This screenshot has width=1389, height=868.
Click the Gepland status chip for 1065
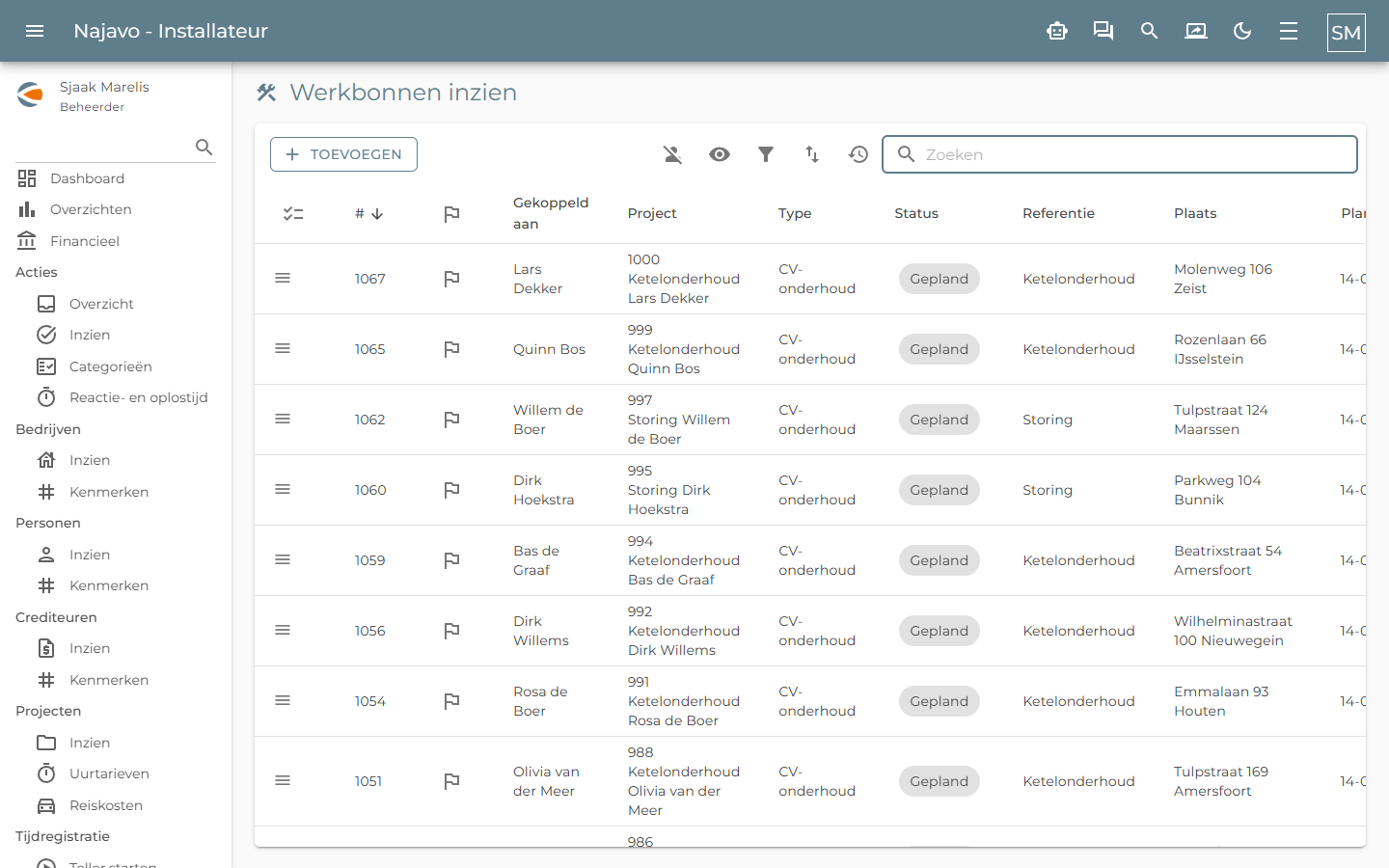coord(939,349)
